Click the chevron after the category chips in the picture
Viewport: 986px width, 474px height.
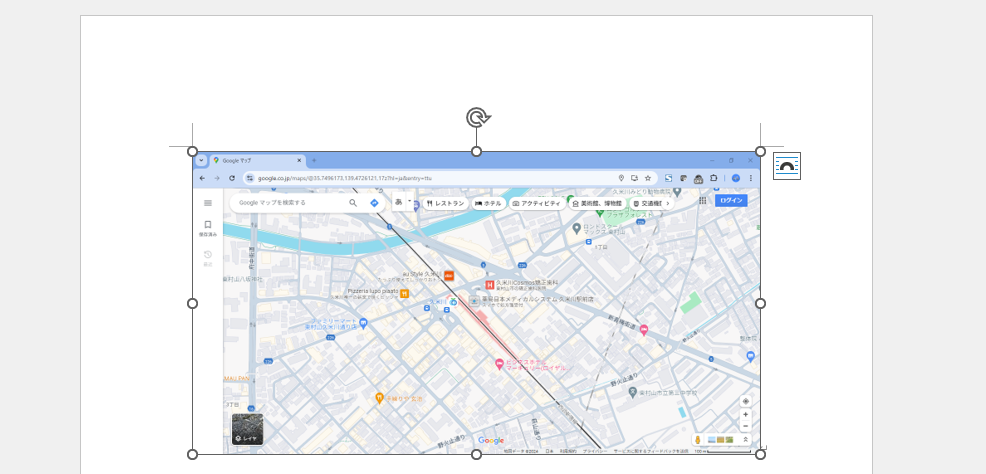click(668, 204)
